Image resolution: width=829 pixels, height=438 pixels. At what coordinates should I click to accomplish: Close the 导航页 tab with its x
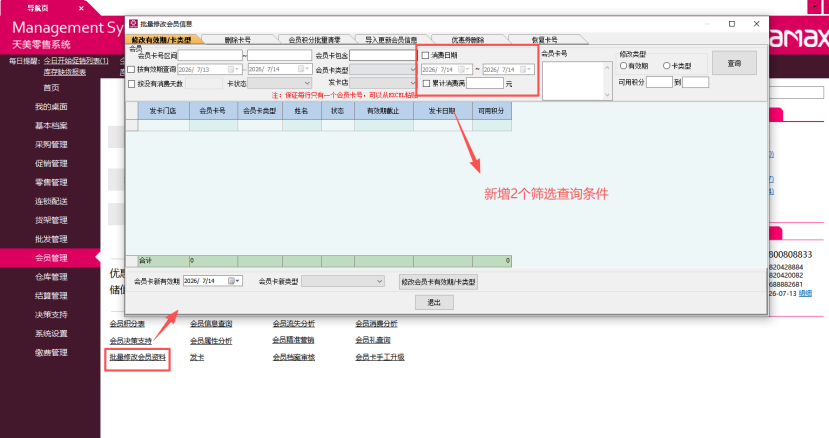[81, 8]
